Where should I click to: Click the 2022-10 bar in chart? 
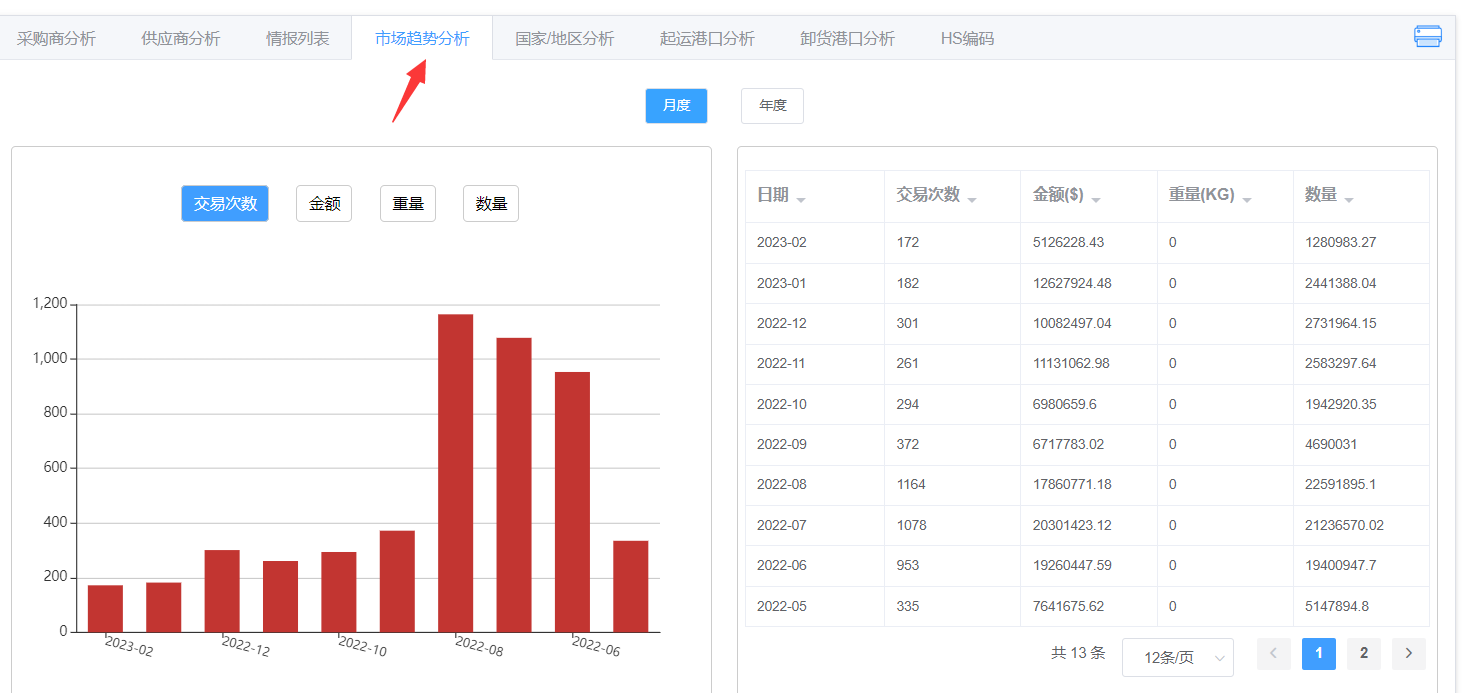click(x=339, y=592)
